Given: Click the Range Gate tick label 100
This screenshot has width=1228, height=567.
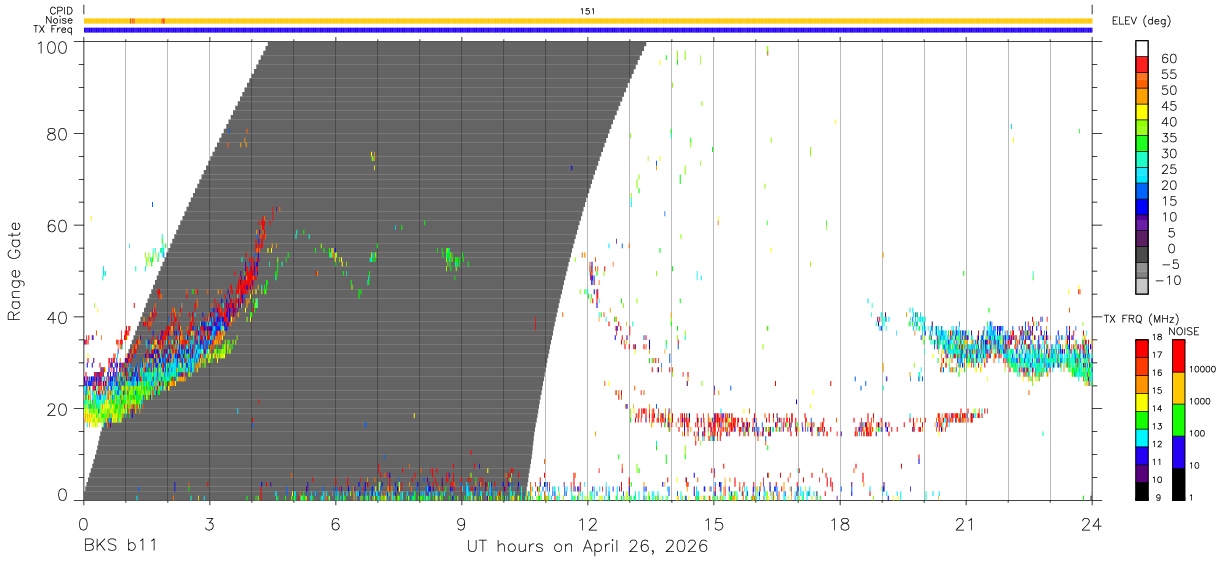Looking at the screenshot, I should click(52, 47).
